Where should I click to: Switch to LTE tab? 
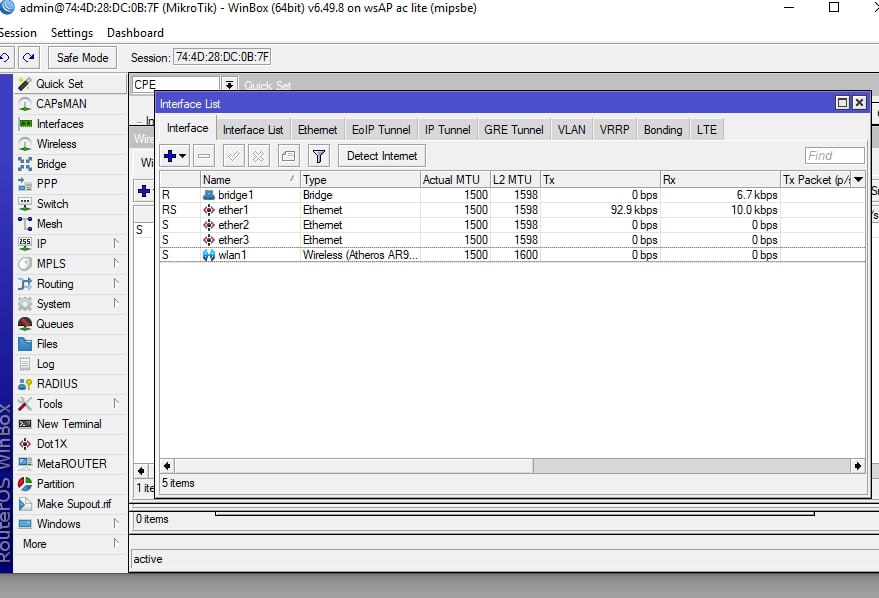[706, 130]
